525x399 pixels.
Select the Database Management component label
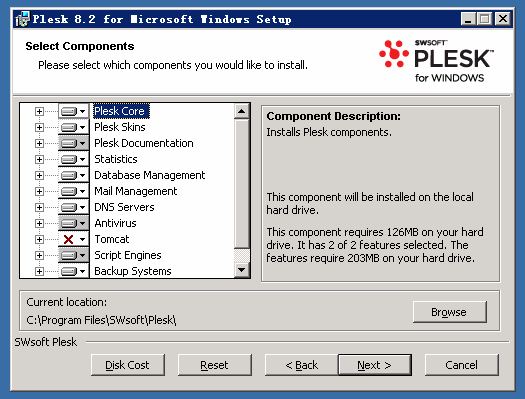click(x=149, y=175)
